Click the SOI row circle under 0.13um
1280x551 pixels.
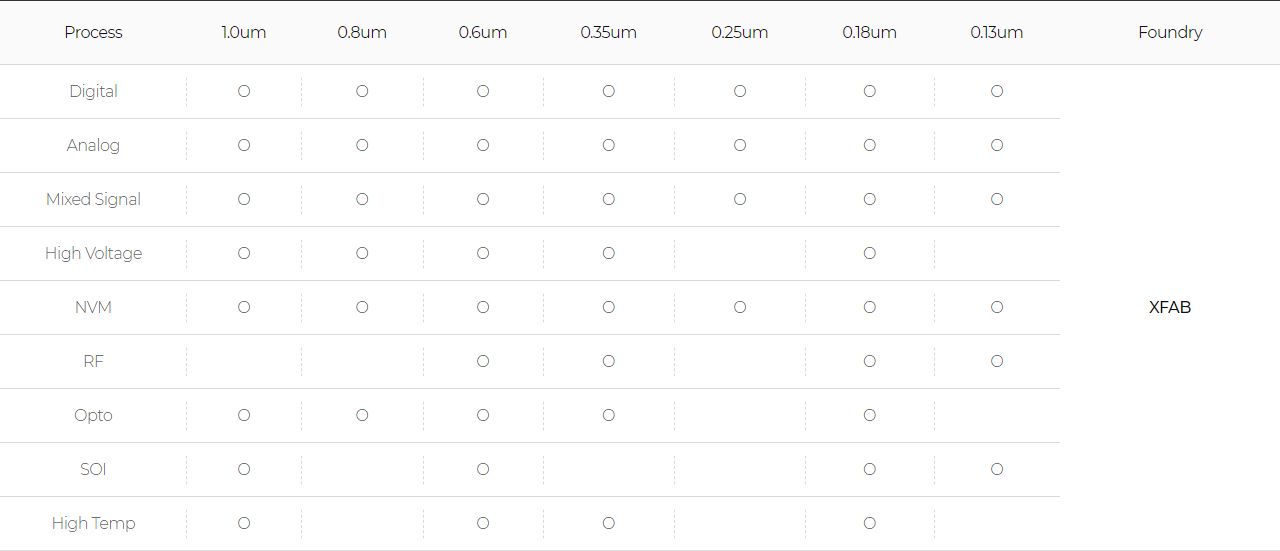pos(997,469)
